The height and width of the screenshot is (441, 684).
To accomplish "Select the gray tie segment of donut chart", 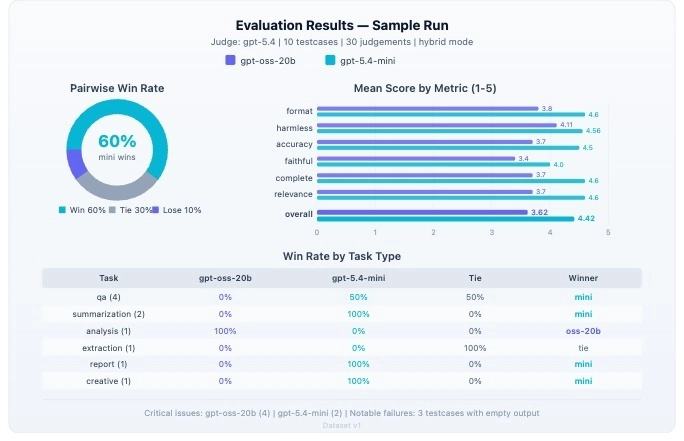I will (118, 187).
